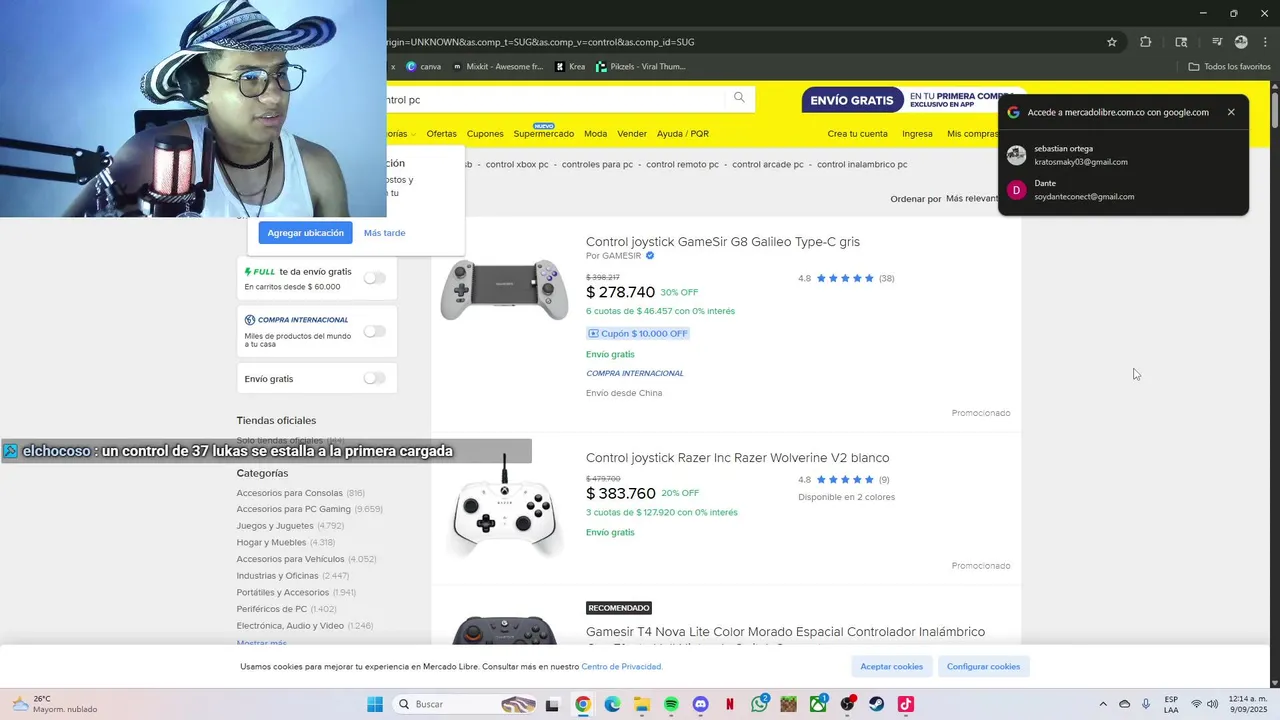Open the Ordenar por Más relevantes dropdown
Screen dimensions: 1280x720
pyautogui.click(x=973, y=199)
